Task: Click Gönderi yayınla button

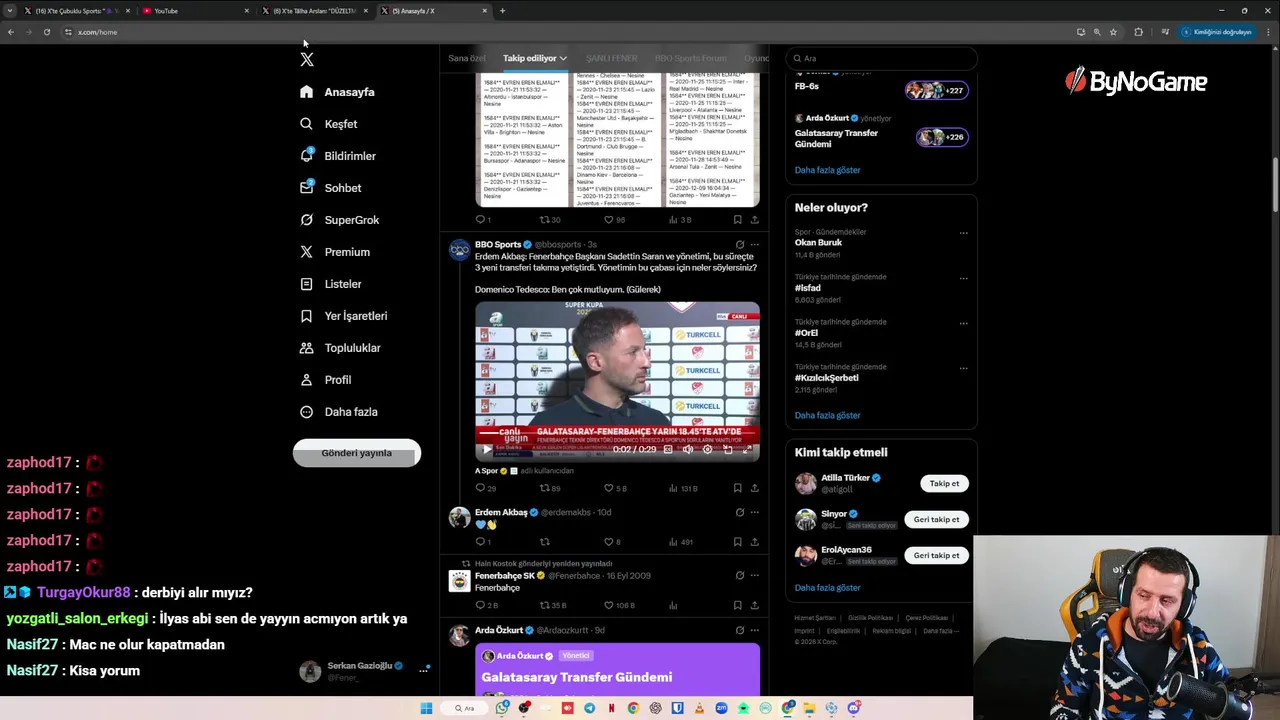Action: pos(357,453)
